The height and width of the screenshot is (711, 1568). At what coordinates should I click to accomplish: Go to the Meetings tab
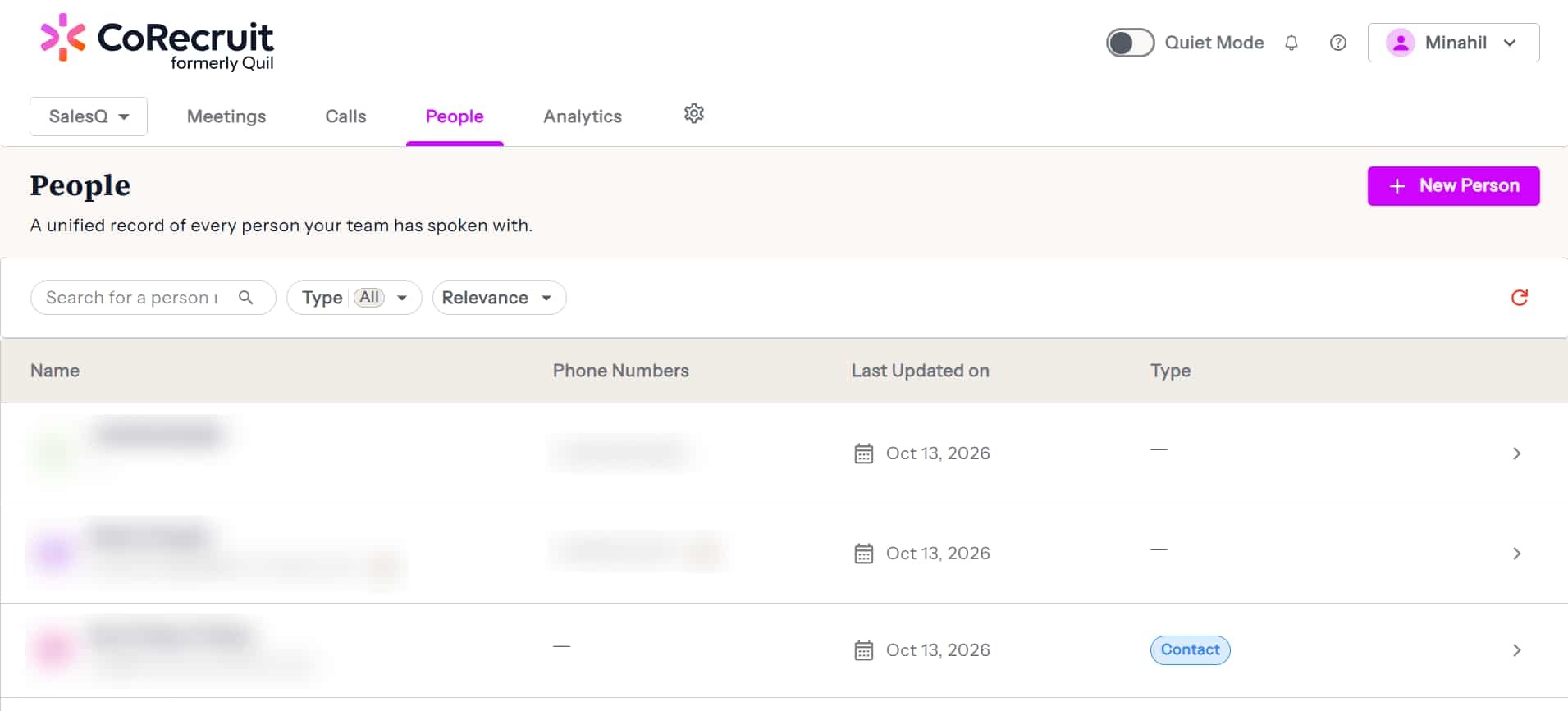tap(226, 116)
